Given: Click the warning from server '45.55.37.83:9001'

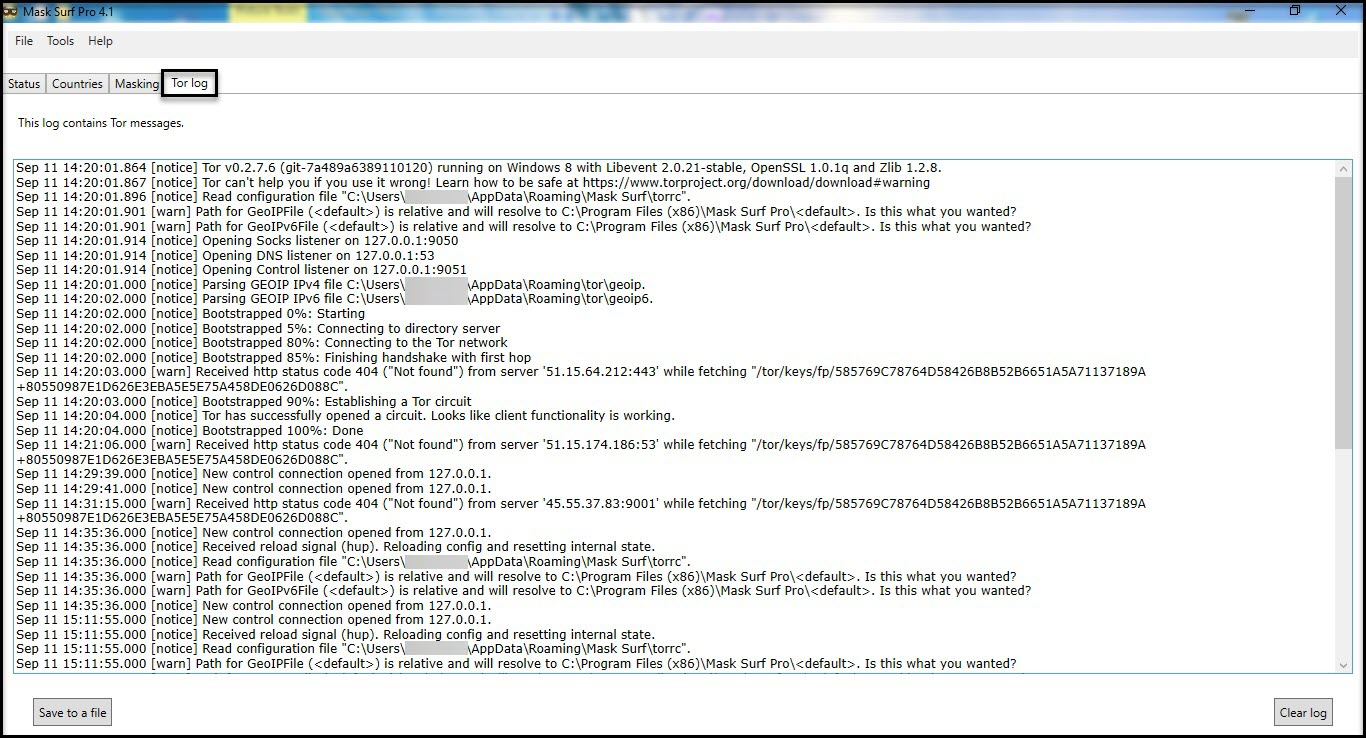Looking at the screenshot, I should pyautogui.click(x=581, y=511).
